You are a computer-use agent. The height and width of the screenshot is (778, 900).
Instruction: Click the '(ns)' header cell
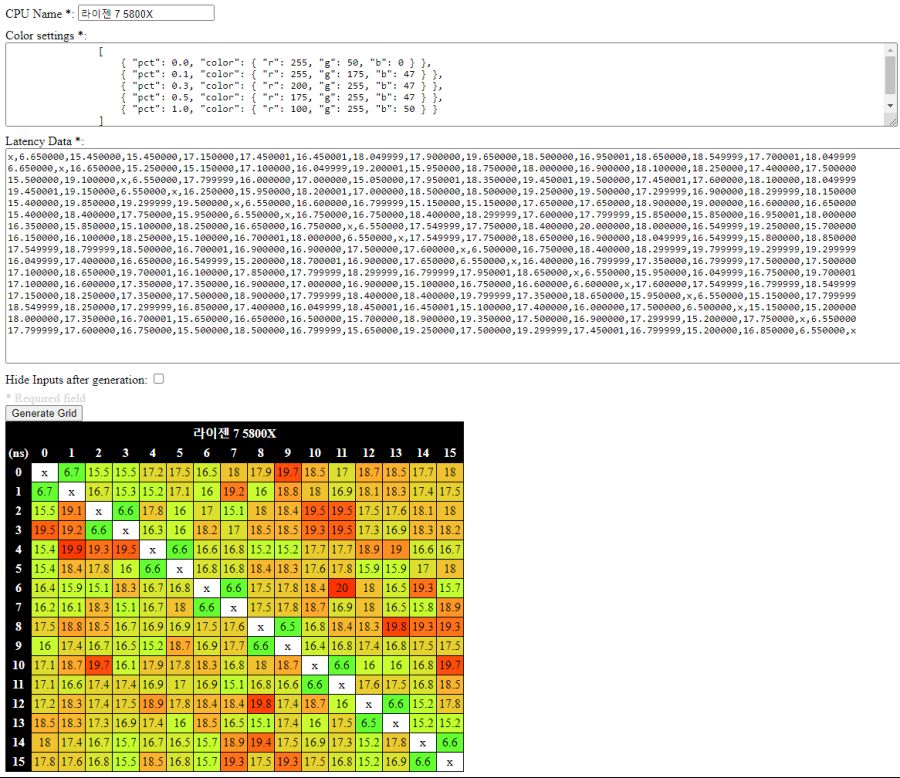(x=18, y=453)
